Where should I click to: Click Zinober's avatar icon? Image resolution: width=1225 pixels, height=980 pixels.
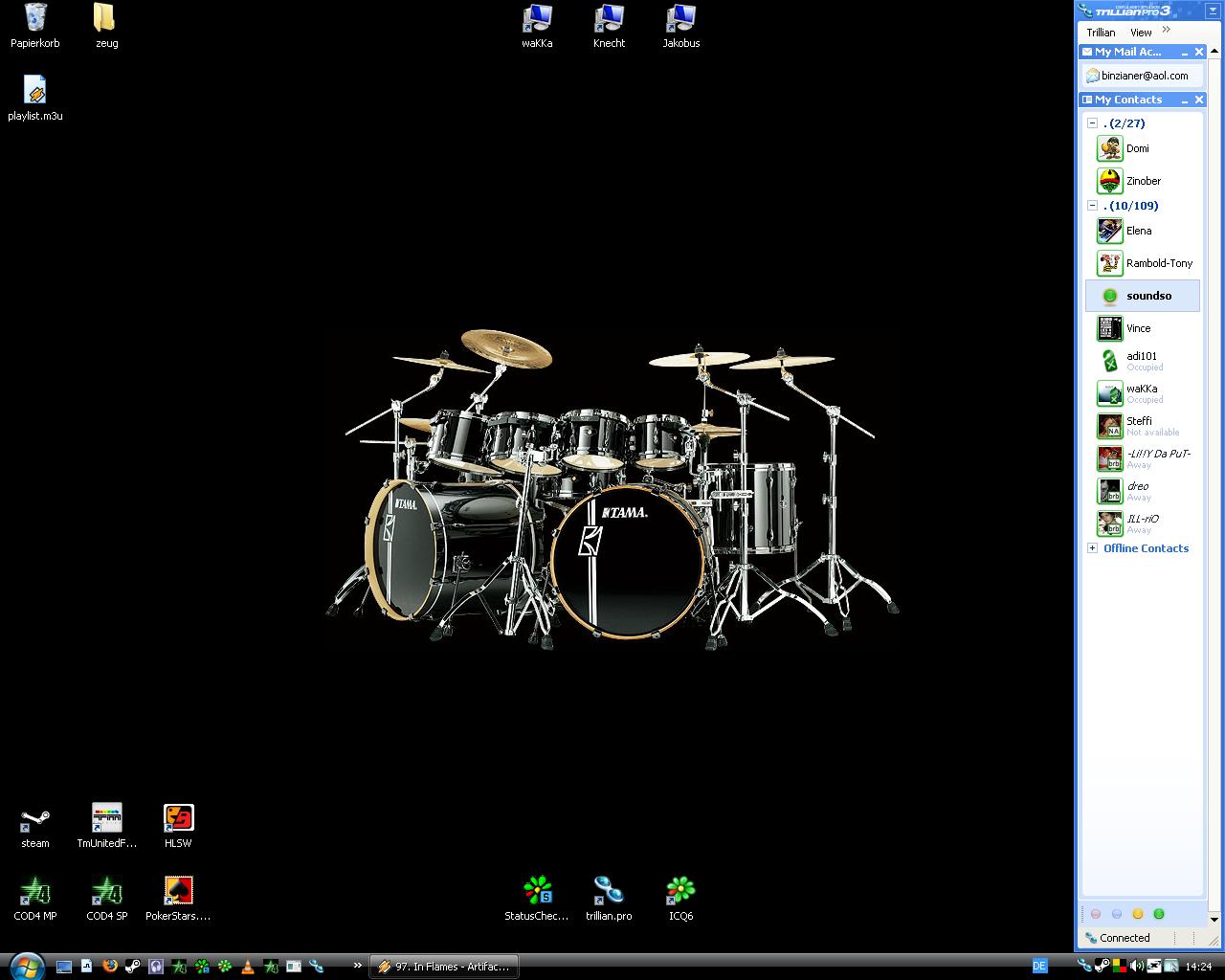1110,181
